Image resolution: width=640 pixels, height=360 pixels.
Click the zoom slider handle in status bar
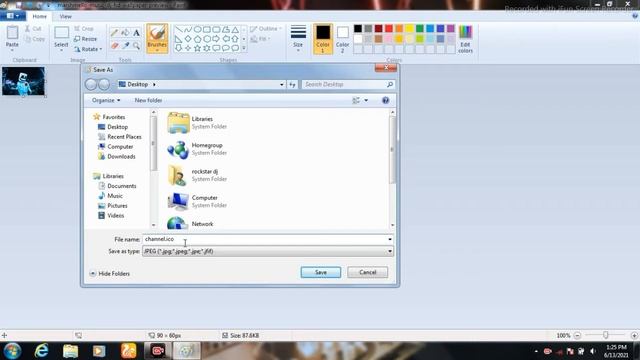(606, 335)
